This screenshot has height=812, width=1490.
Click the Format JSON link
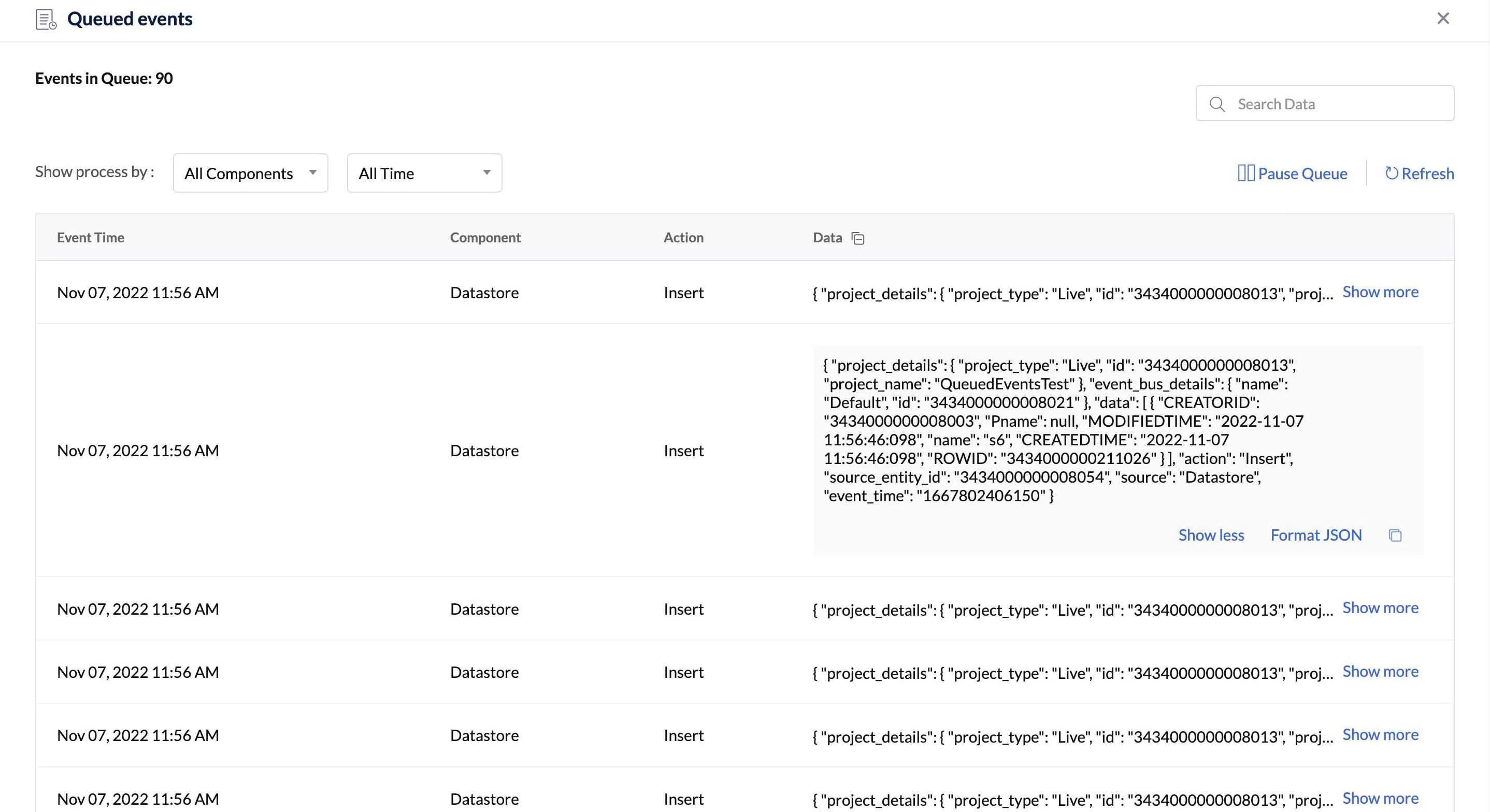[x=1316, y=535]
